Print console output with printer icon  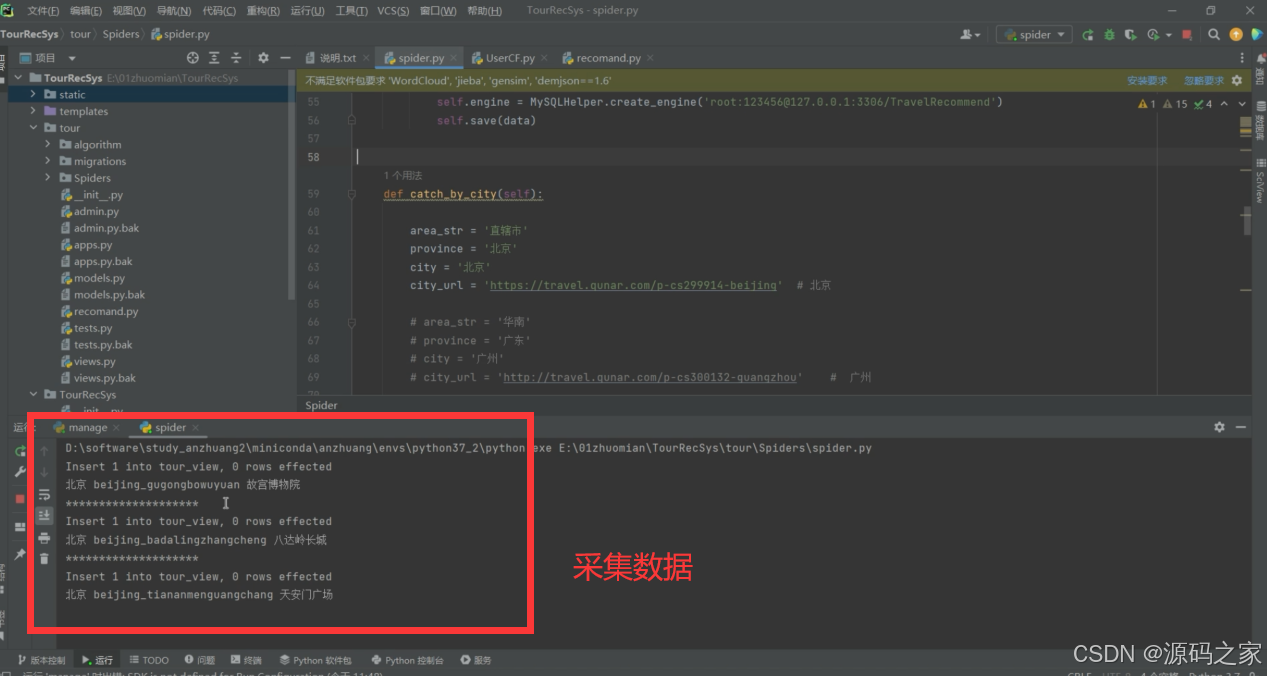(44, 538)
